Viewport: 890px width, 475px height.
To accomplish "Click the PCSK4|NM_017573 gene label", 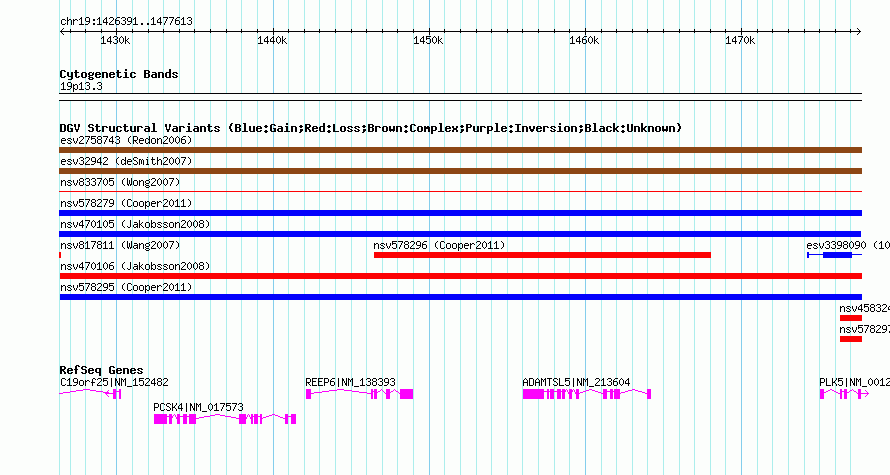I will coord(198,407).
